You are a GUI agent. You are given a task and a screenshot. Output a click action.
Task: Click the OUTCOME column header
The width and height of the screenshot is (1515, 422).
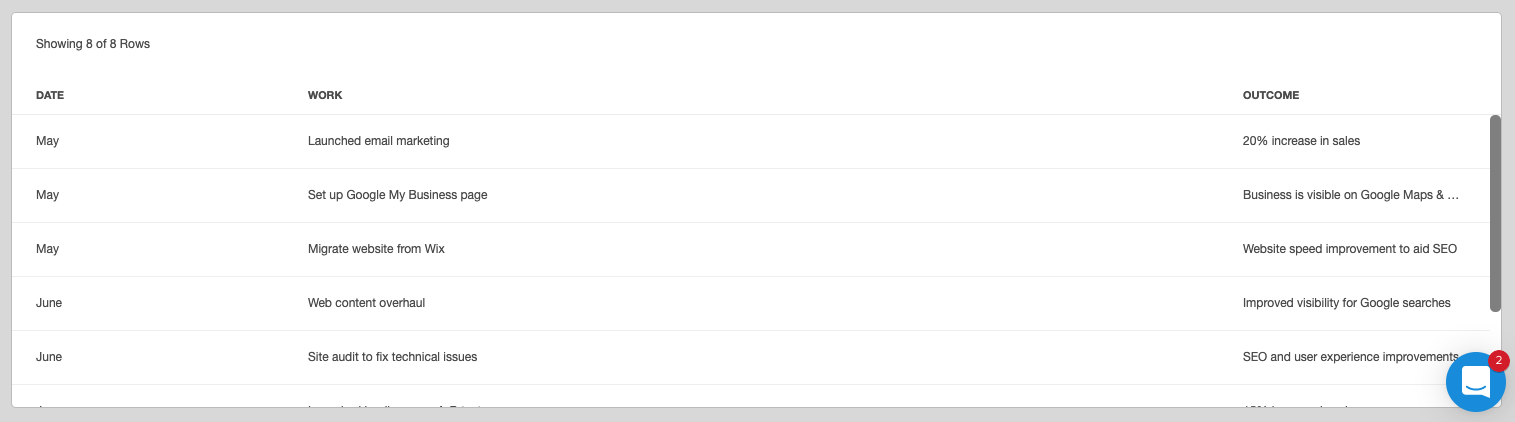click(1271, 95)
